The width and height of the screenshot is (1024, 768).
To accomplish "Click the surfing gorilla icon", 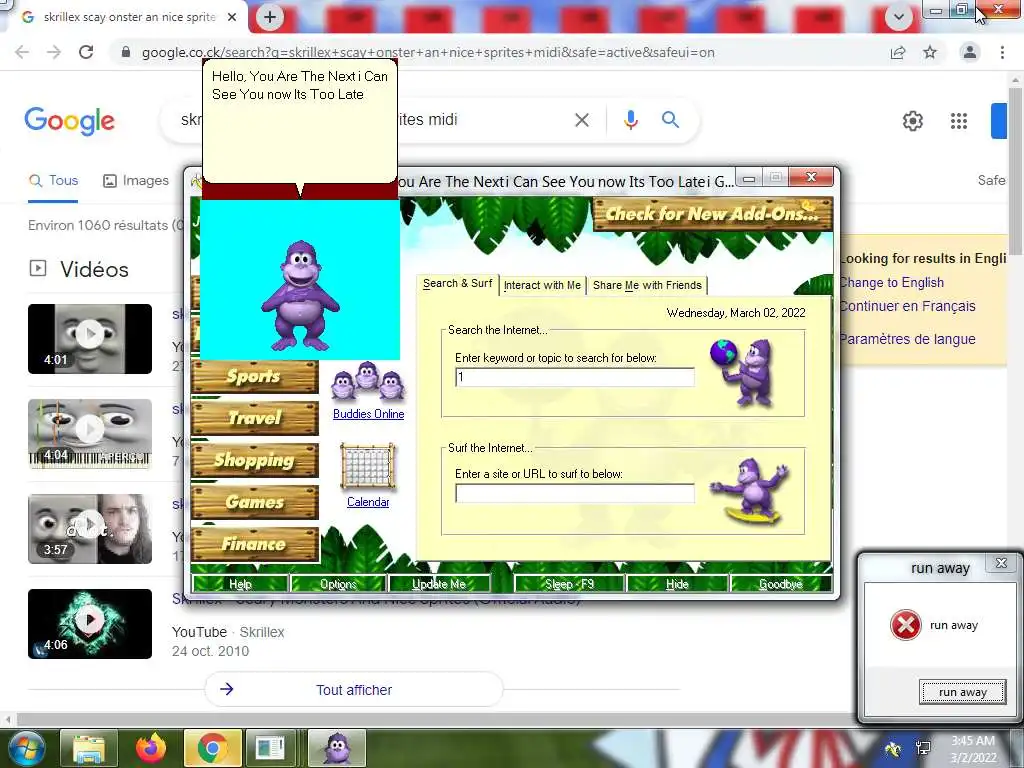I will pos(751,491).
